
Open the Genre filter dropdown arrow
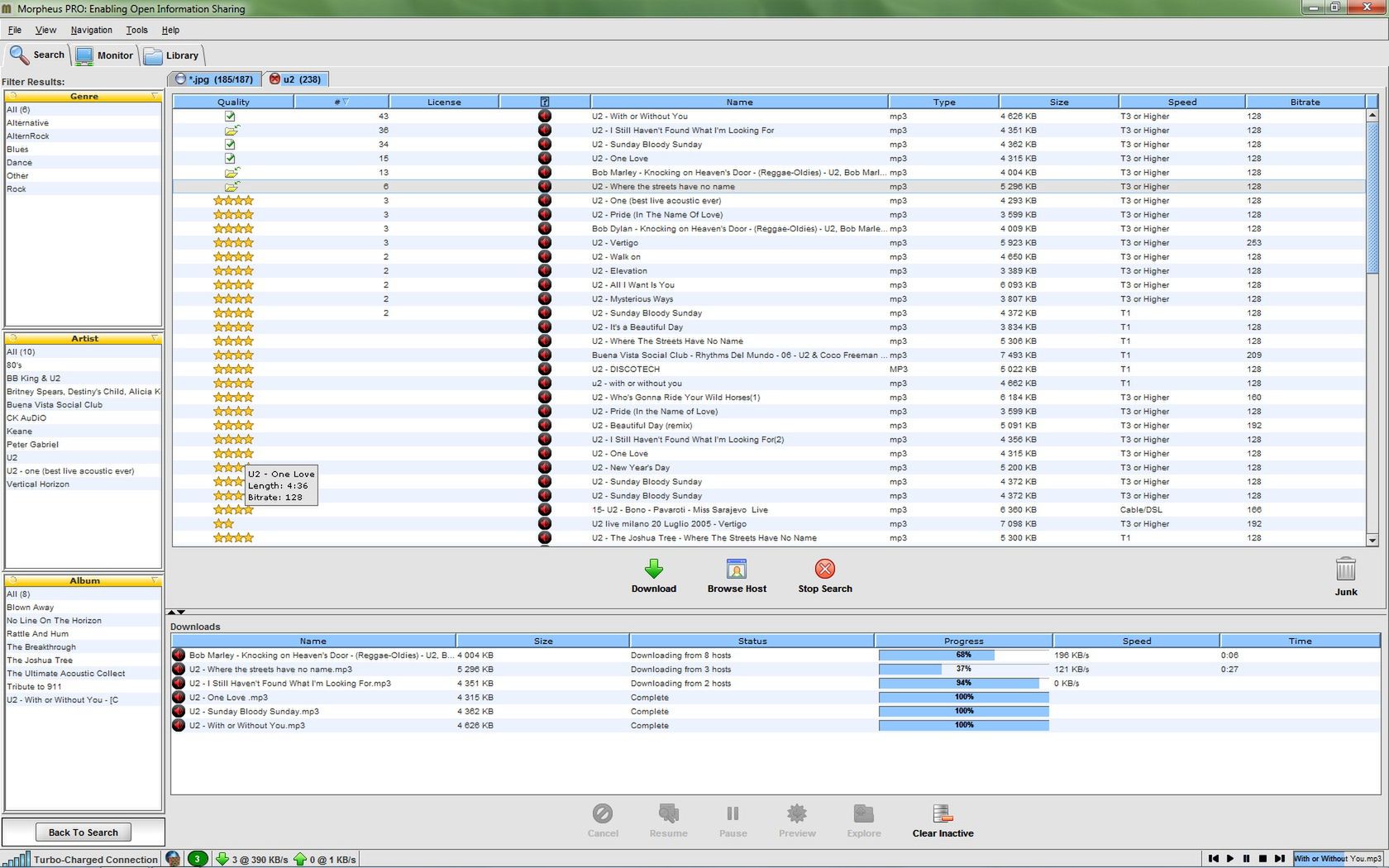[155, 97]
